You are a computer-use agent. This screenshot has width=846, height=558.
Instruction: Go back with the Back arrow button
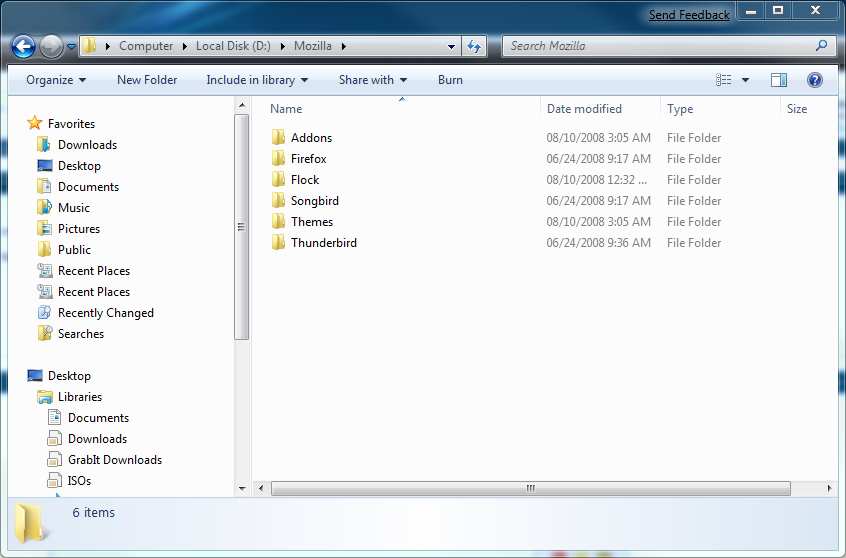pos(23,46)
